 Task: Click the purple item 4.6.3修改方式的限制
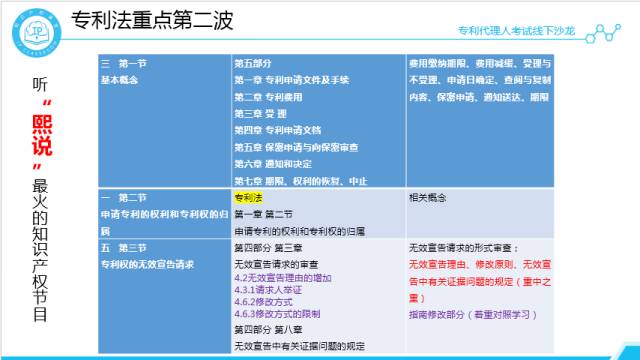(x=277, y=314)
